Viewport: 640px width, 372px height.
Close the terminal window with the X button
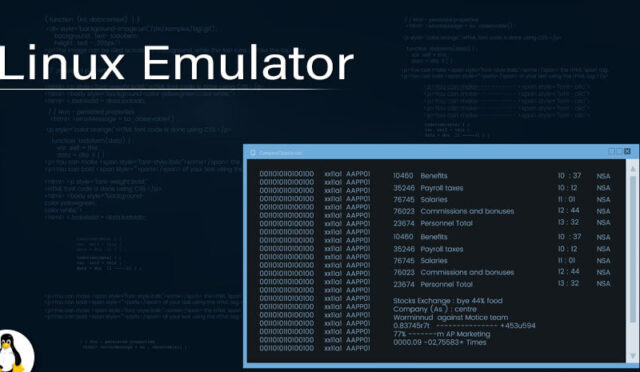627,151
